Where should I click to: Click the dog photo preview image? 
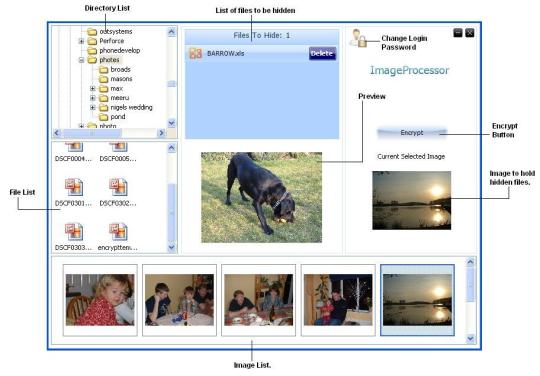click(261, 197)
